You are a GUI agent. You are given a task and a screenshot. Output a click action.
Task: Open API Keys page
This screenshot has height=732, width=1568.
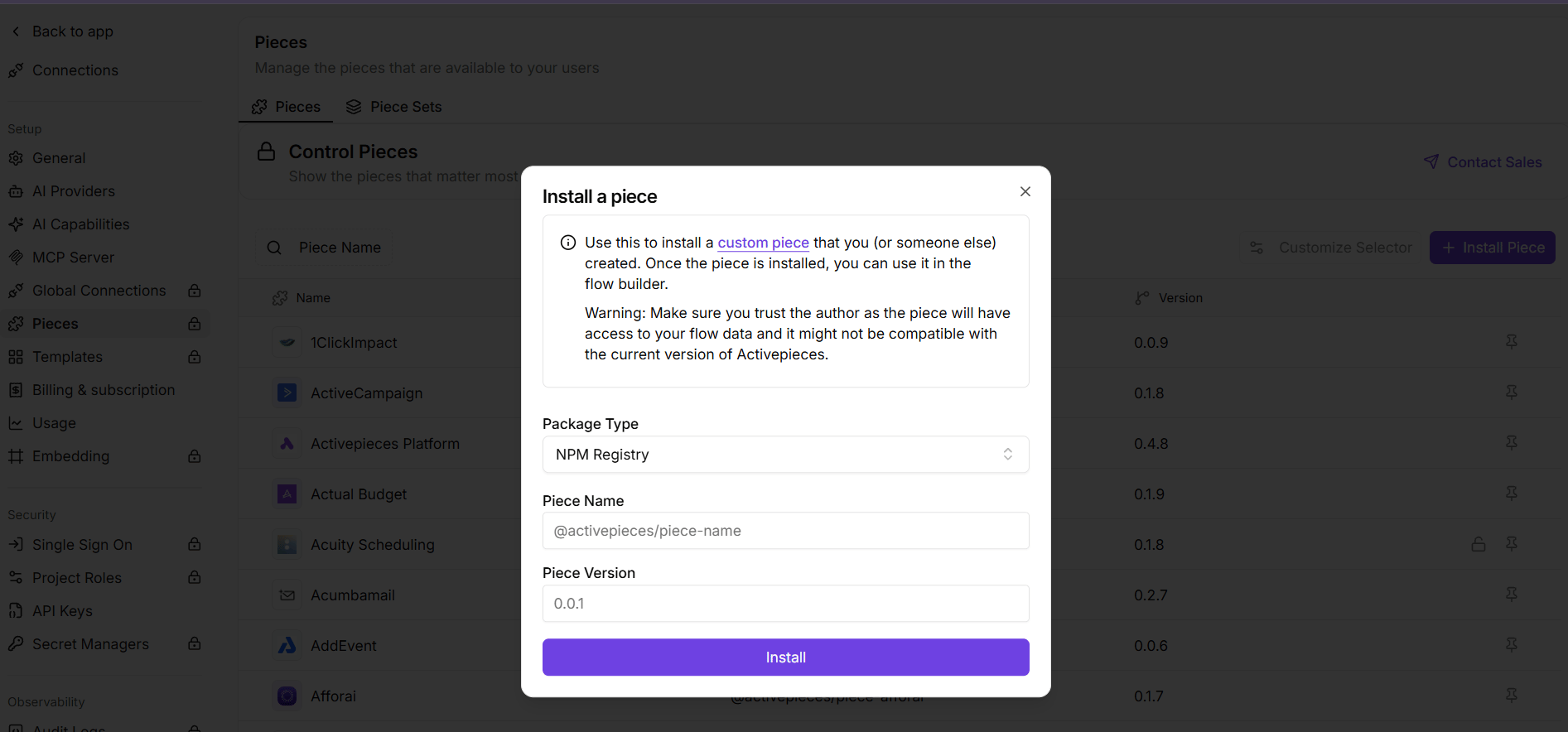click(x=51, y=611)
